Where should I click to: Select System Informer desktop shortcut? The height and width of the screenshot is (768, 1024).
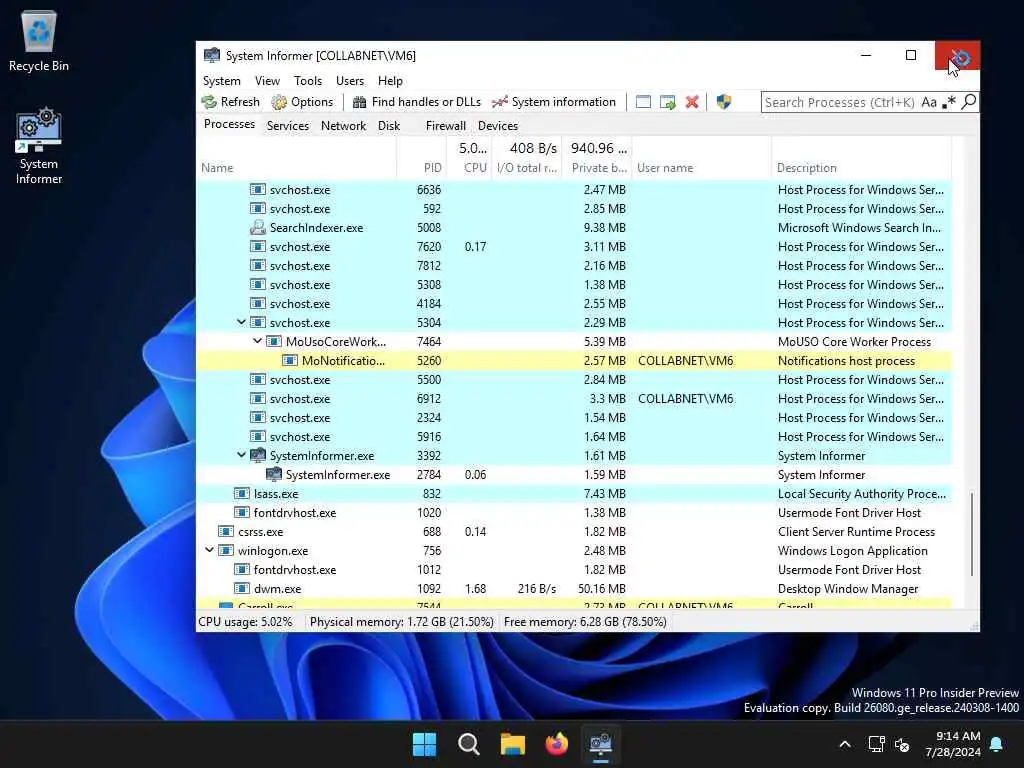[x=39, y=147]
